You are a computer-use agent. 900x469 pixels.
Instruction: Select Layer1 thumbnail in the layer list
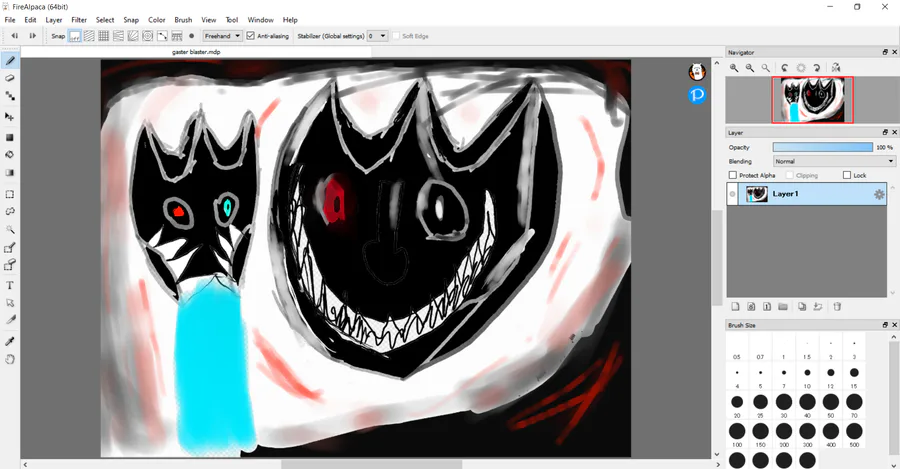[757, 194]
